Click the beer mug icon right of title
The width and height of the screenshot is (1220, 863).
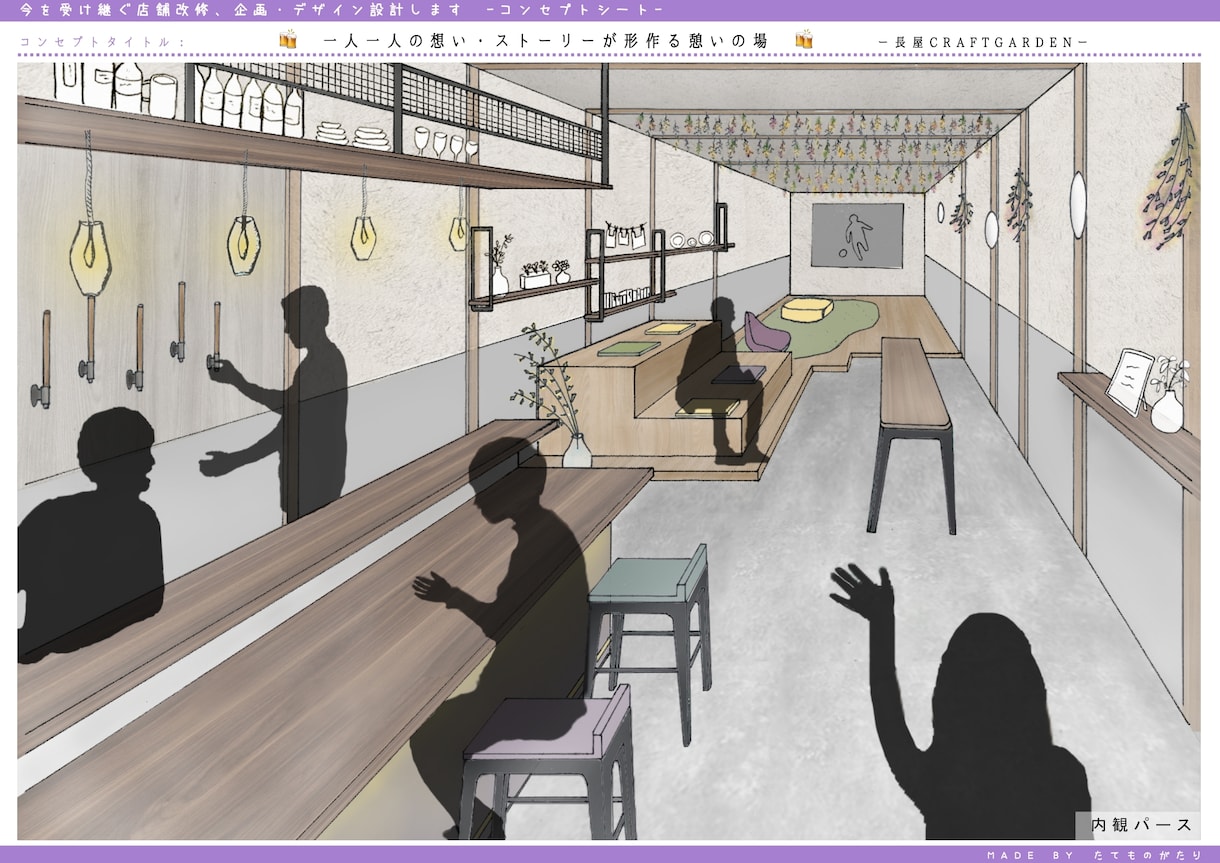click(804, 40)
